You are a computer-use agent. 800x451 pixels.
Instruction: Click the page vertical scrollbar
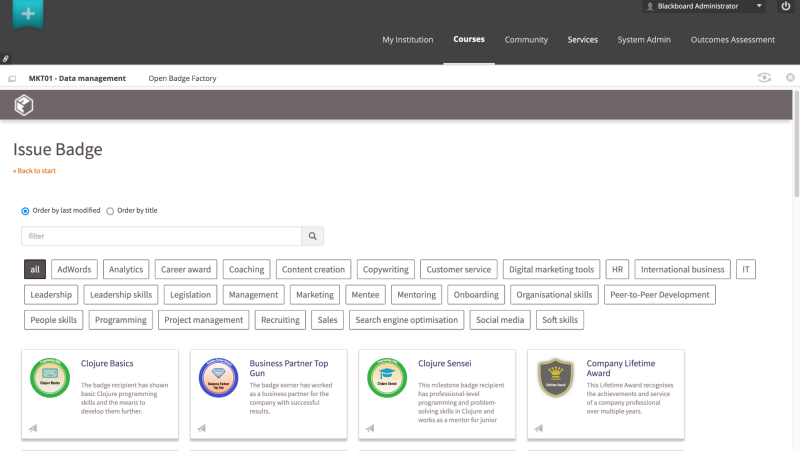coord(796,143)
